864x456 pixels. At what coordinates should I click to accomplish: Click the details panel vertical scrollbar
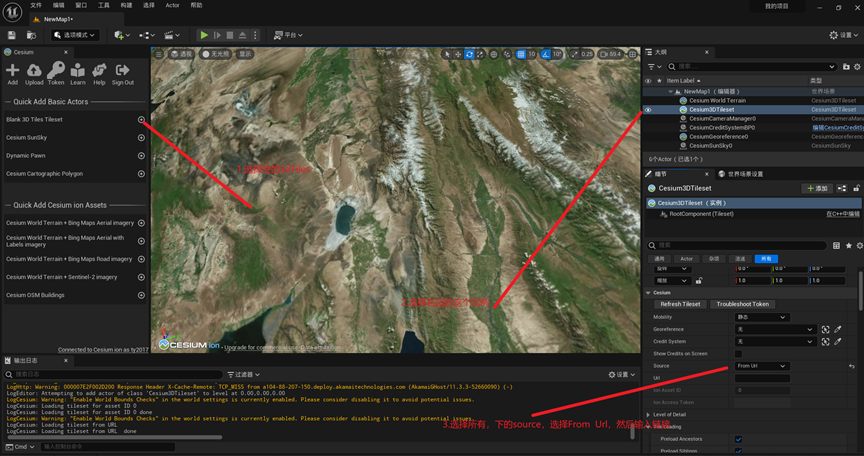(860, 289)
